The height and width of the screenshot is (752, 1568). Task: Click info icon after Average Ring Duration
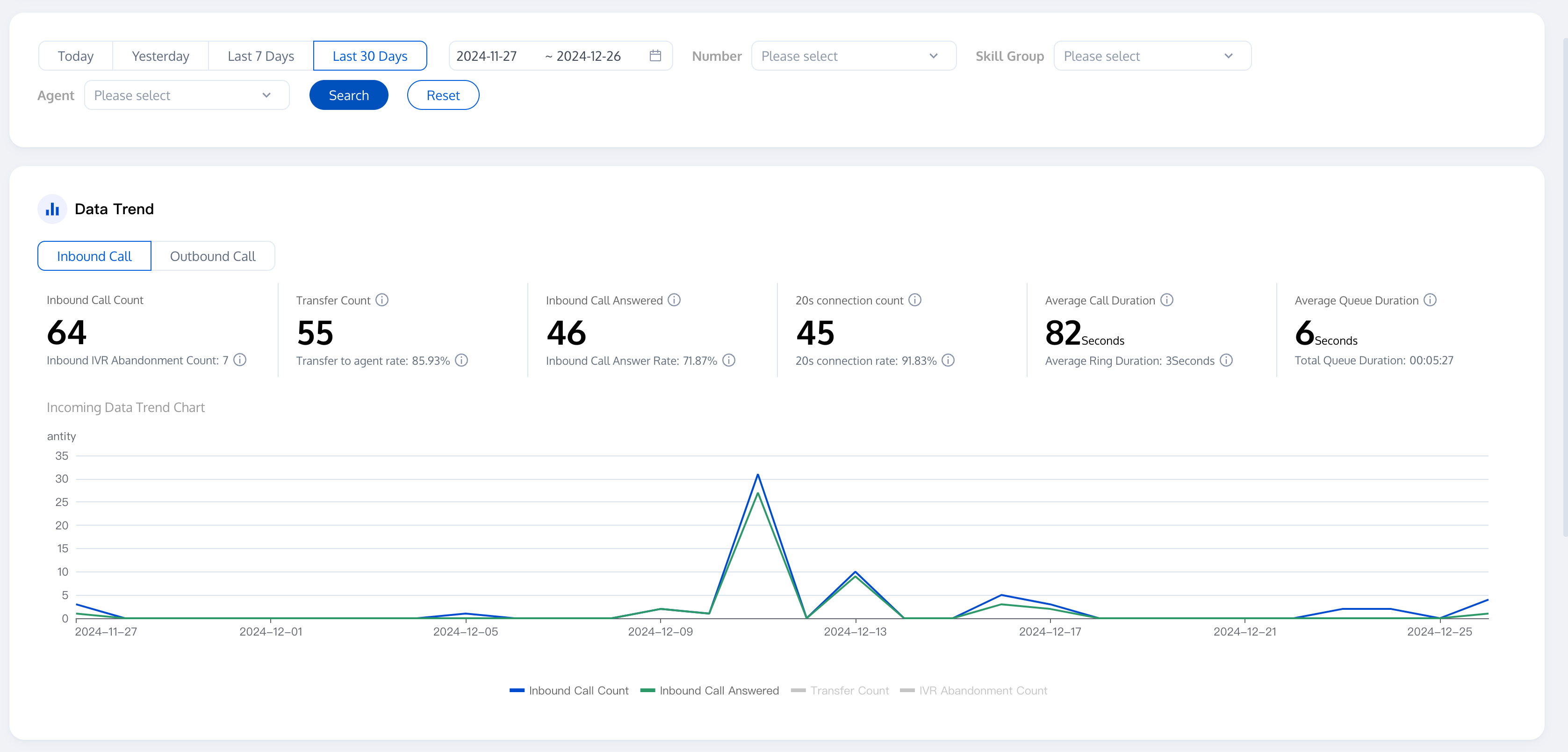[x=1226, y=361]
